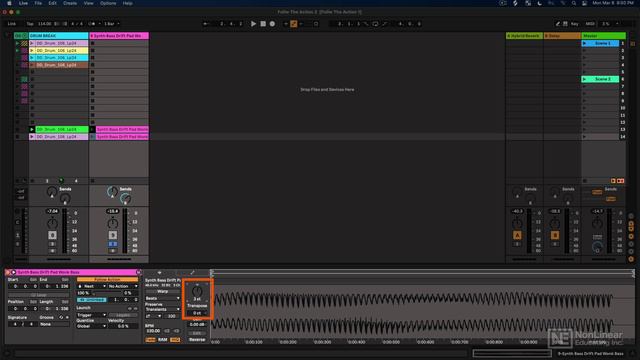
Task: Toggle the Metronome button
Action: pyautogui.click(x=93, y=24)
